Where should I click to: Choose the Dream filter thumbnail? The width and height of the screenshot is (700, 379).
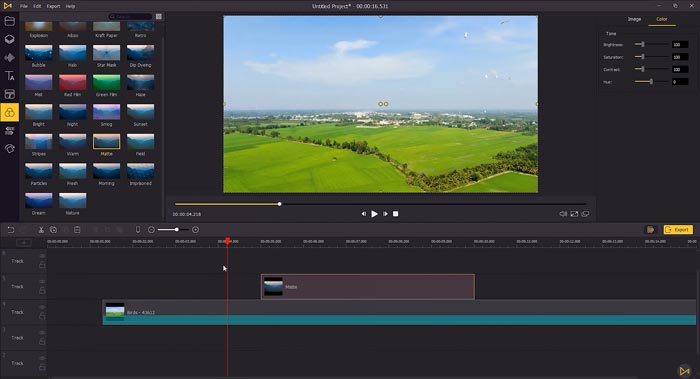(38, 201)
